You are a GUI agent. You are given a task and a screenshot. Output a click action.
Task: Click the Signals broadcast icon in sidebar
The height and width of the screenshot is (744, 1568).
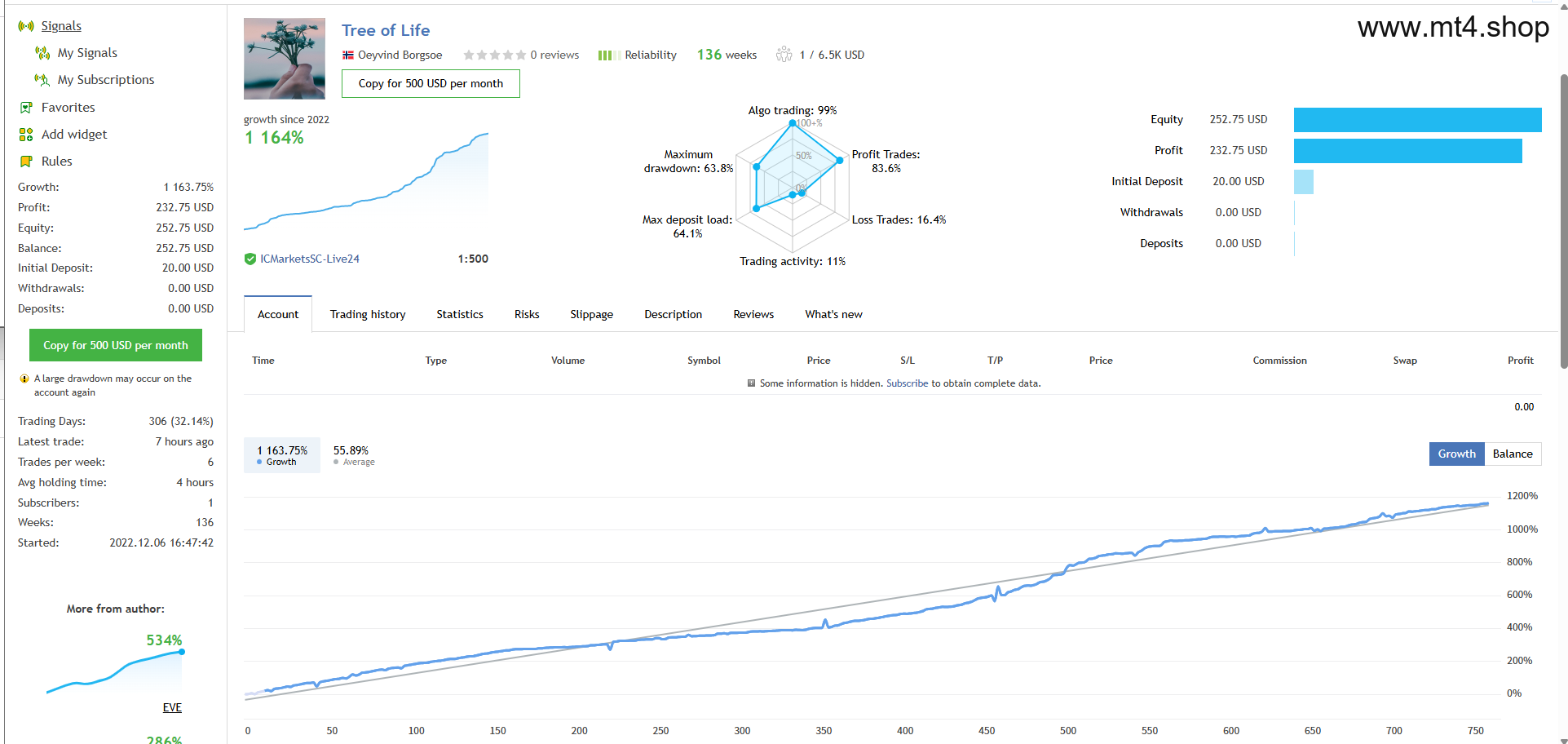point(26,26)
